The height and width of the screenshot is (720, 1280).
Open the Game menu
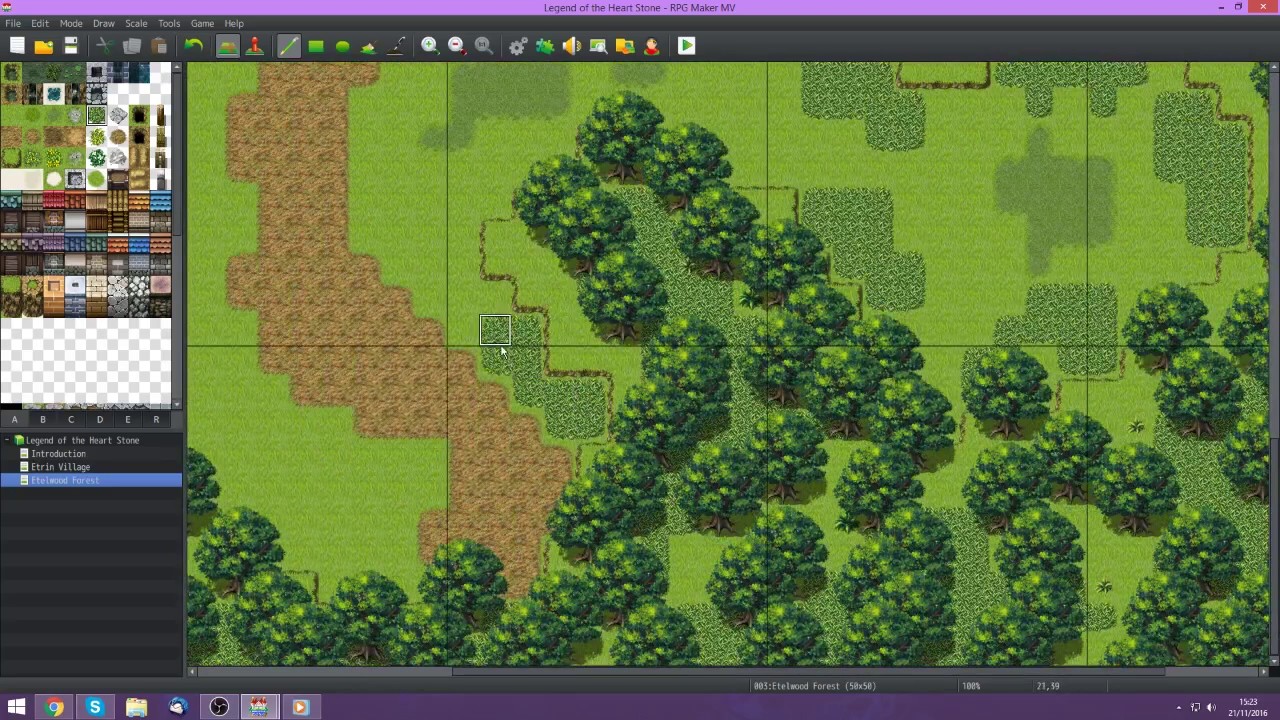click(x=202, y=23)
